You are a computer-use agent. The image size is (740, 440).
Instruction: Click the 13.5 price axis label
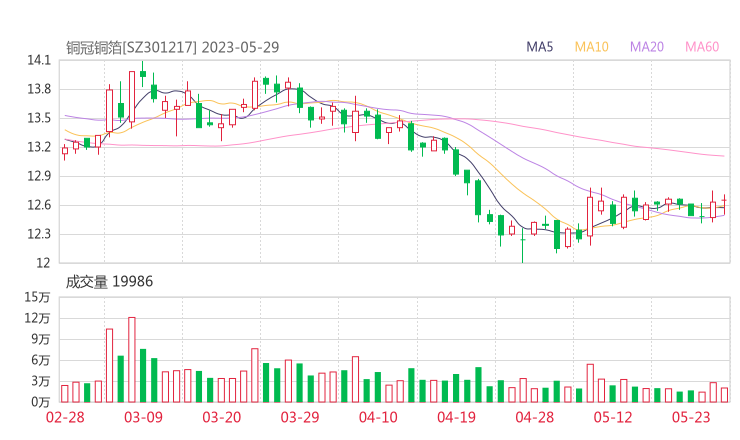tap(39, 118)
